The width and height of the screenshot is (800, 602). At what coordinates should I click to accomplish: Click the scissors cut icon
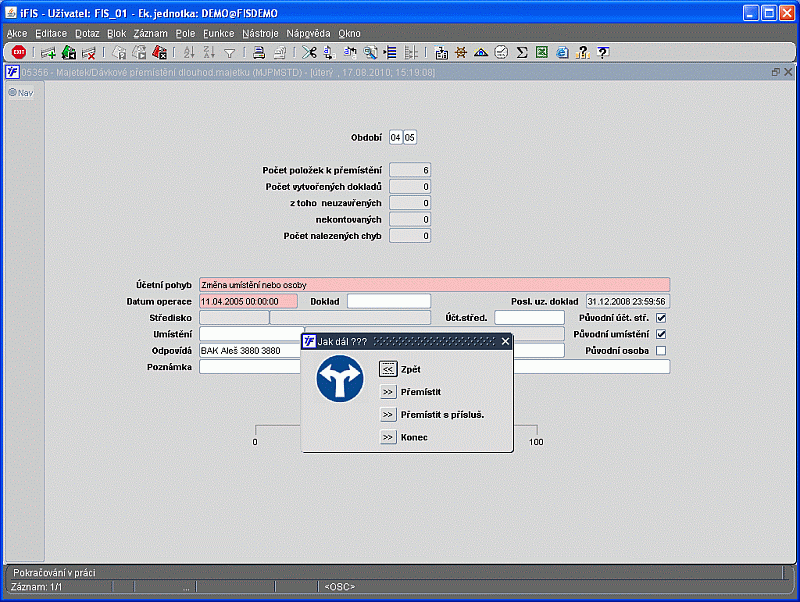tap(309, 53)
